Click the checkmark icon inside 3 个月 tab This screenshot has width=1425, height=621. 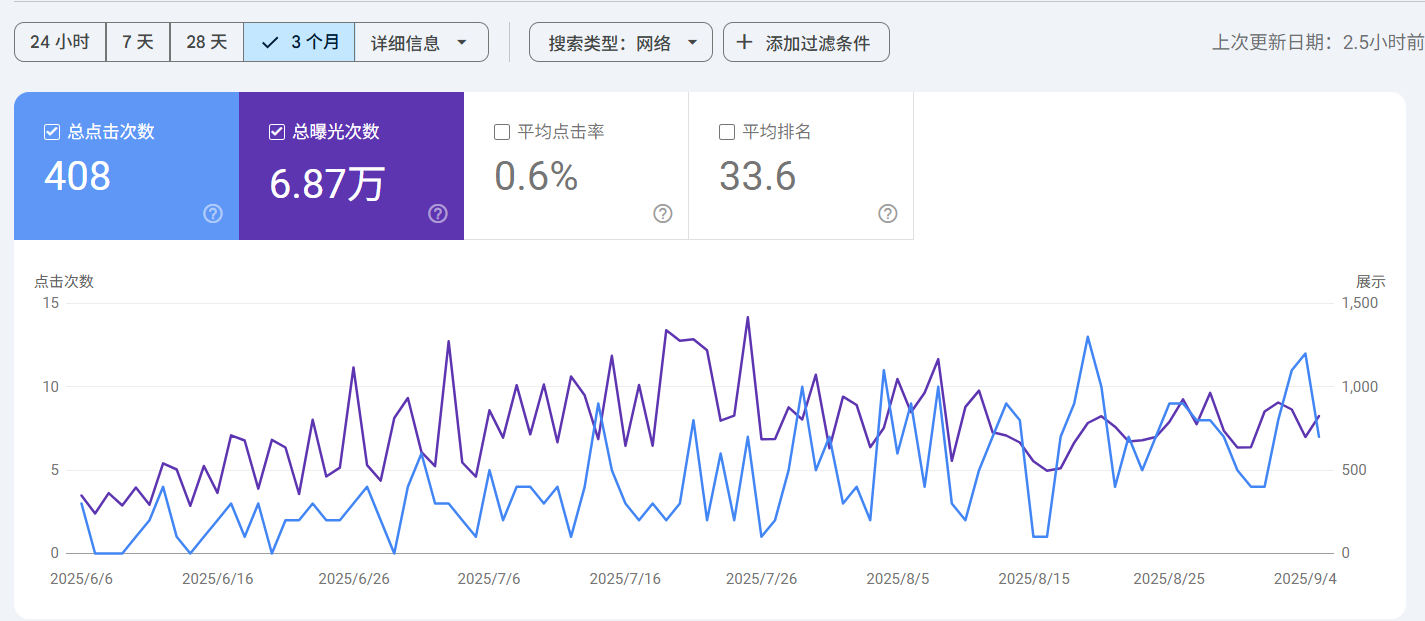(x=268, y=42)
